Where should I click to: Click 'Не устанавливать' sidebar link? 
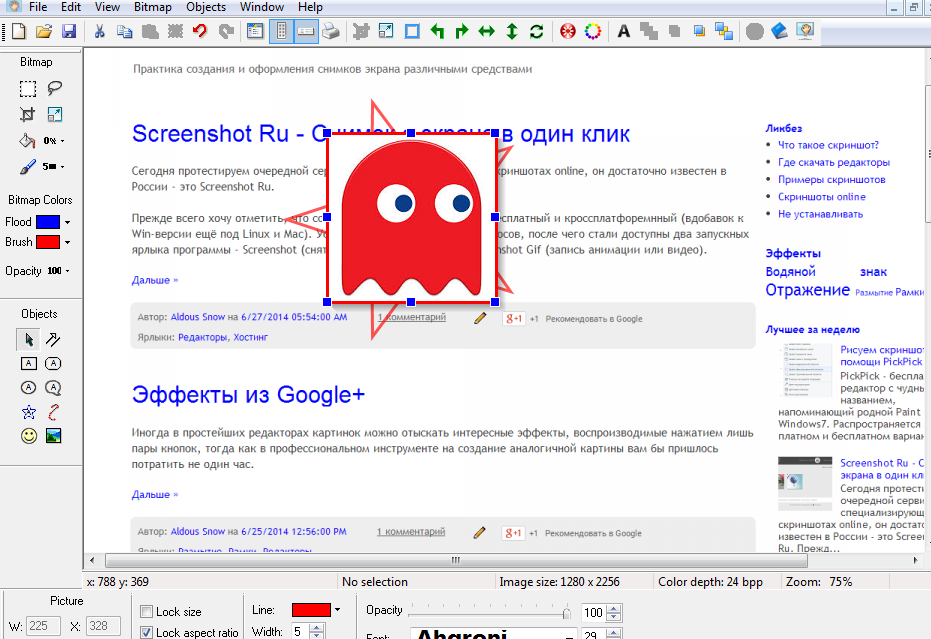[821, 214]
